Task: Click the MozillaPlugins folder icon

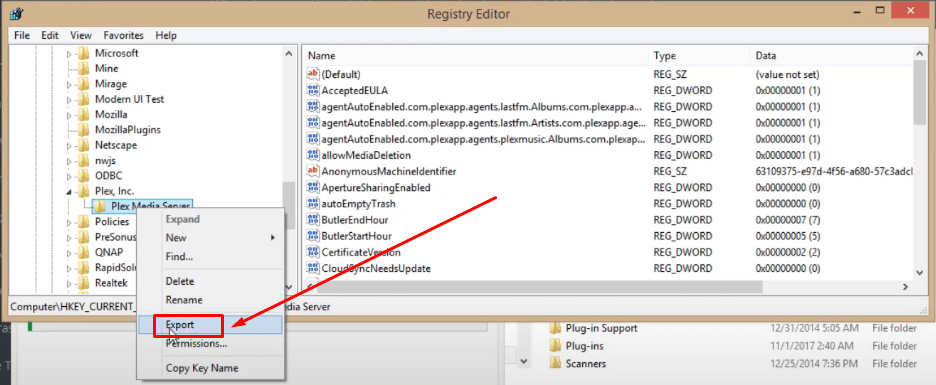Action: click(84, 130)
